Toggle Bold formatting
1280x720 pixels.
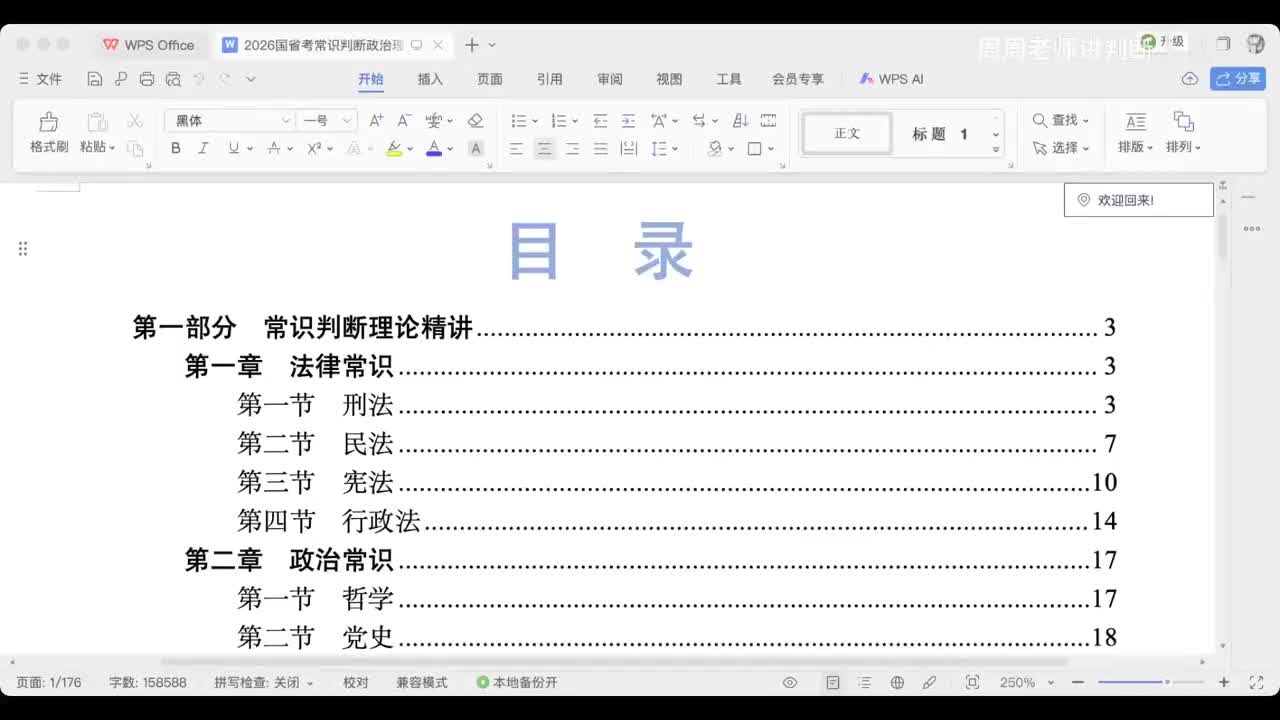[175, 148]
